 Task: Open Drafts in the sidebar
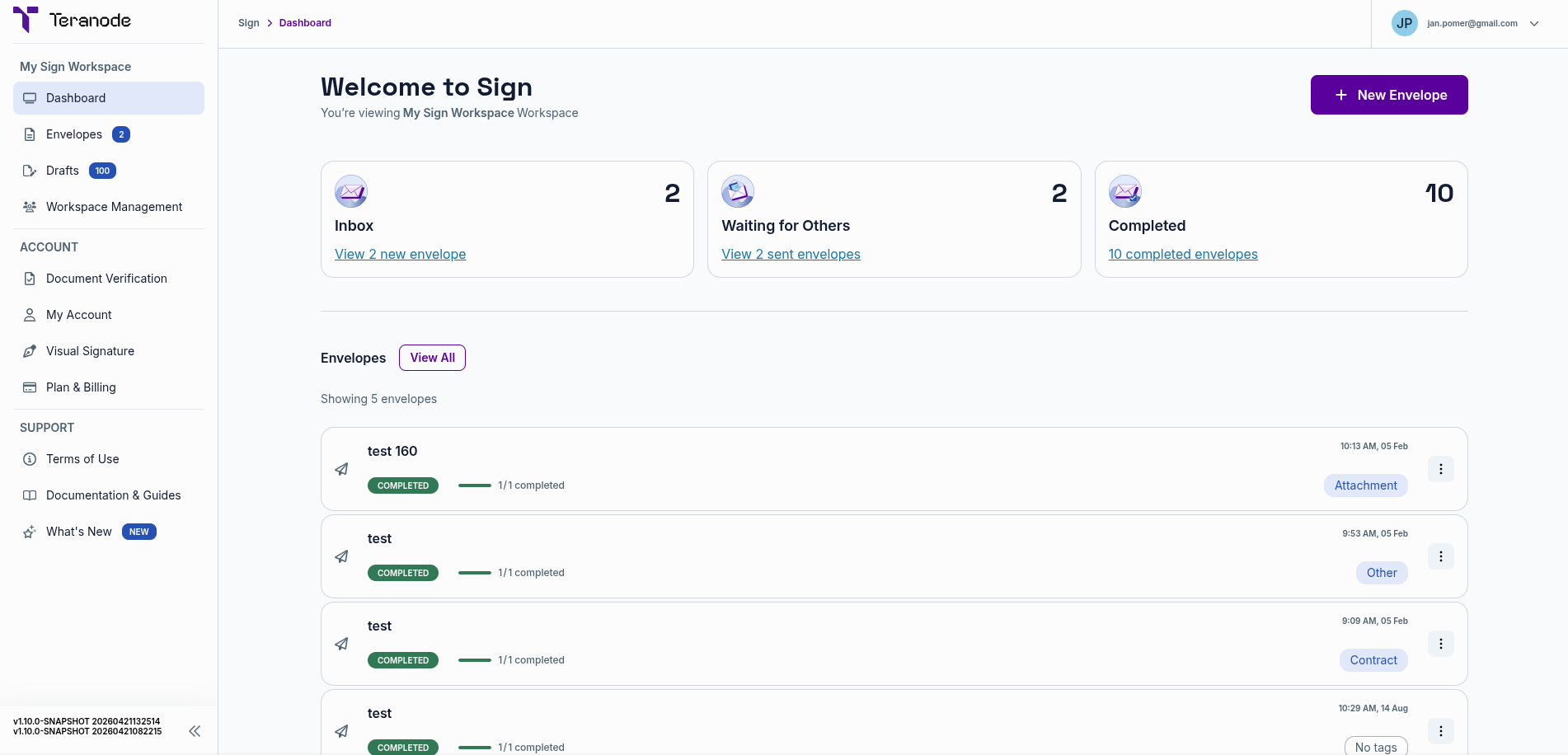click(x=109, y=171)
